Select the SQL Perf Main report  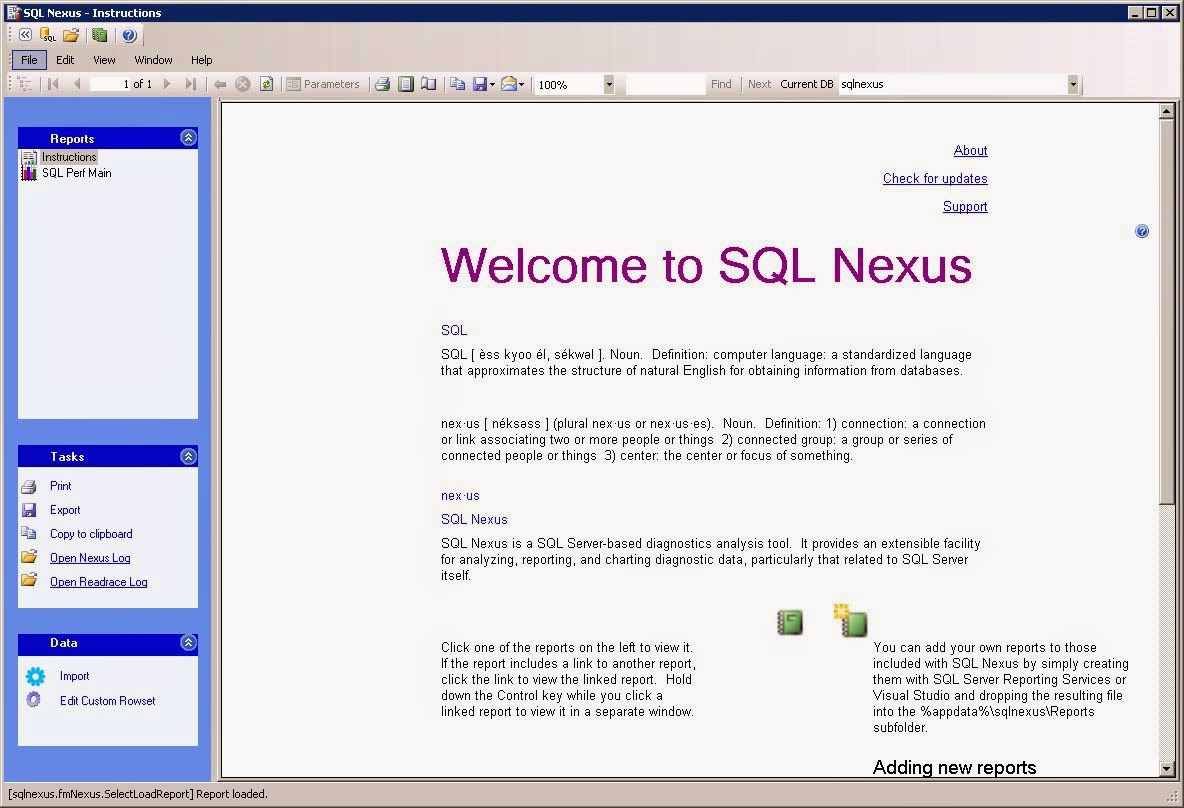76,173
